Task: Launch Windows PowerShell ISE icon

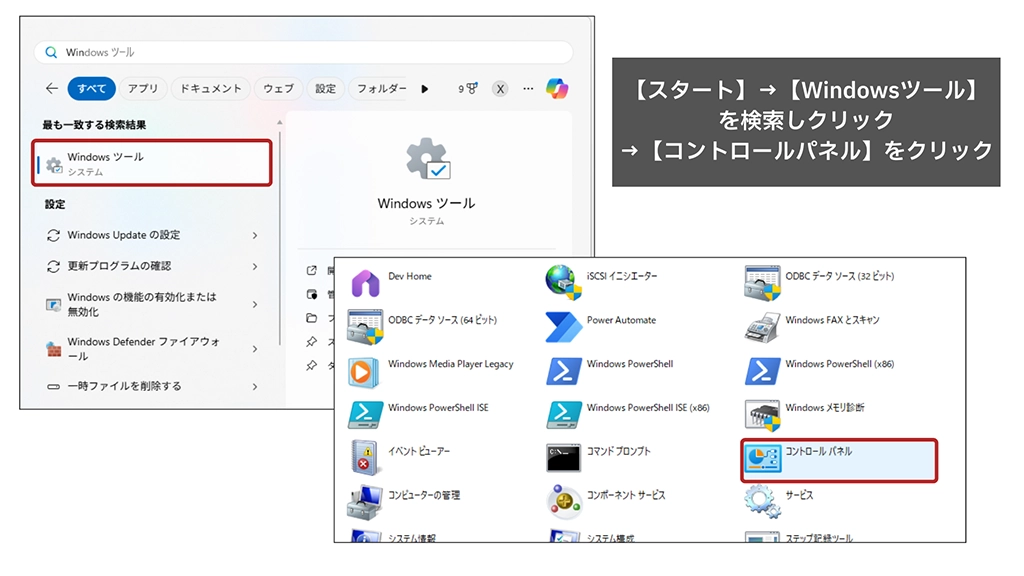Action: [x=366, y=414]
